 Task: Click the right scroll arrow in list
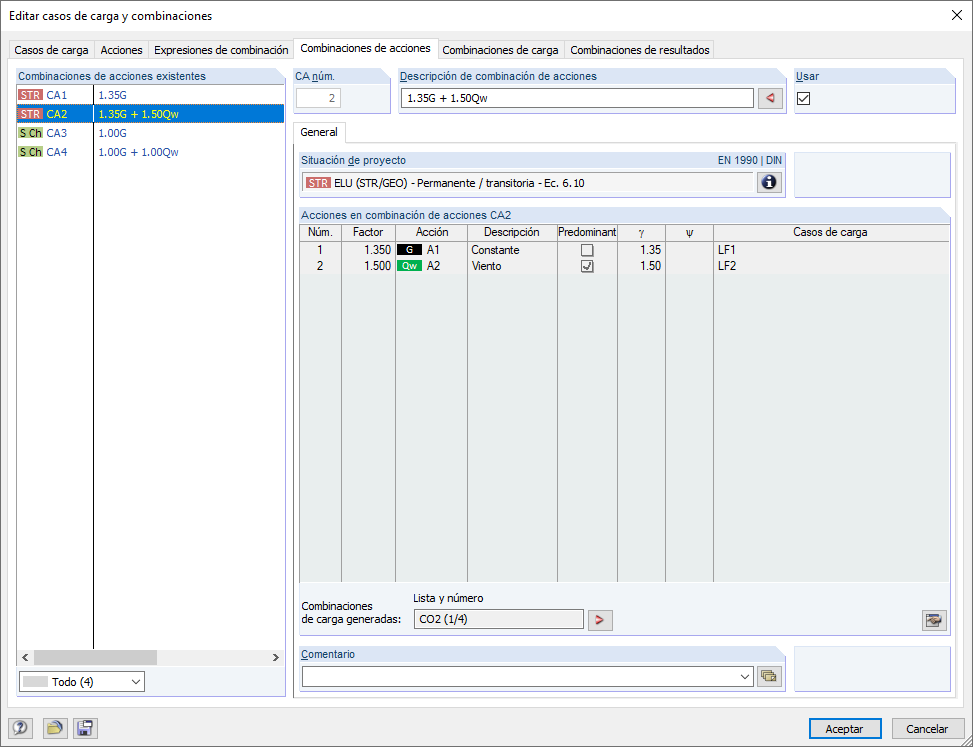coord(276,658)
